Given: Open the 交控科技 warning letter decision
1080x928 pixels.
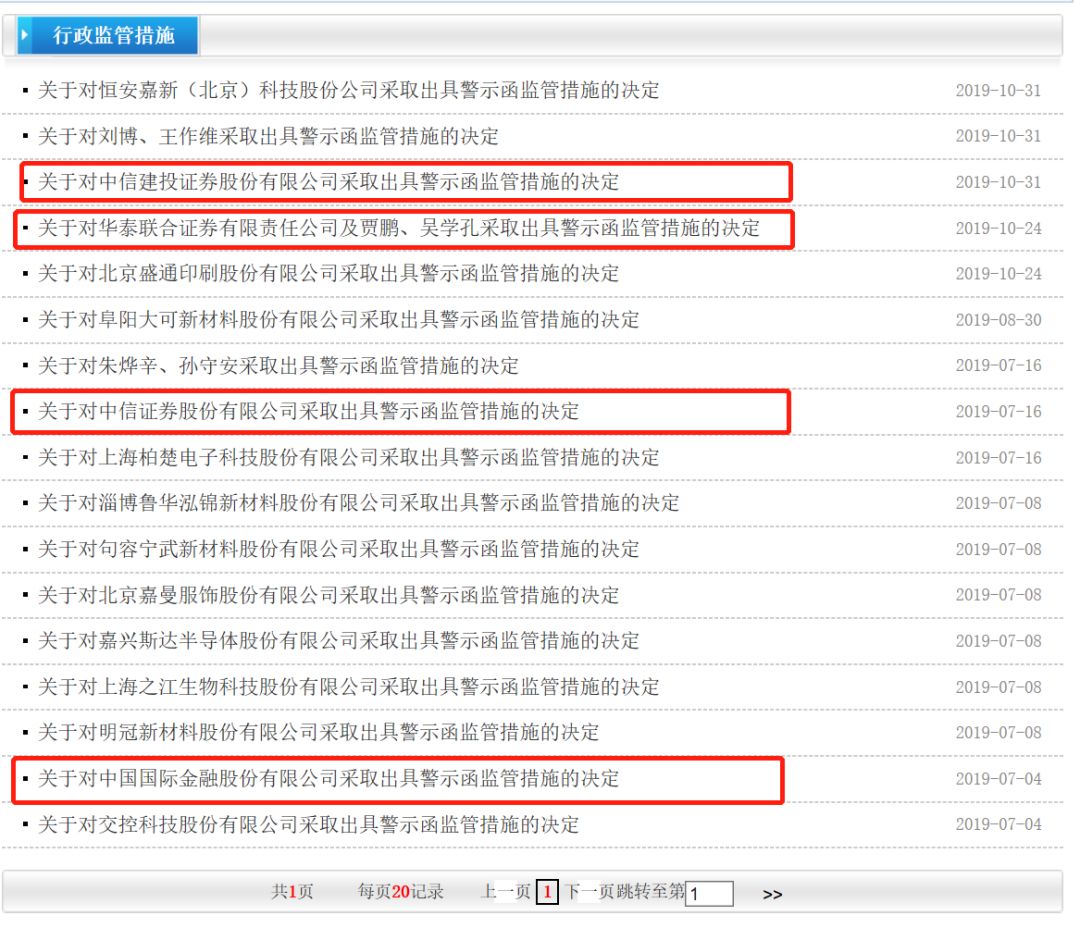Looking at the screenshot, I should (x=308, y=825).
